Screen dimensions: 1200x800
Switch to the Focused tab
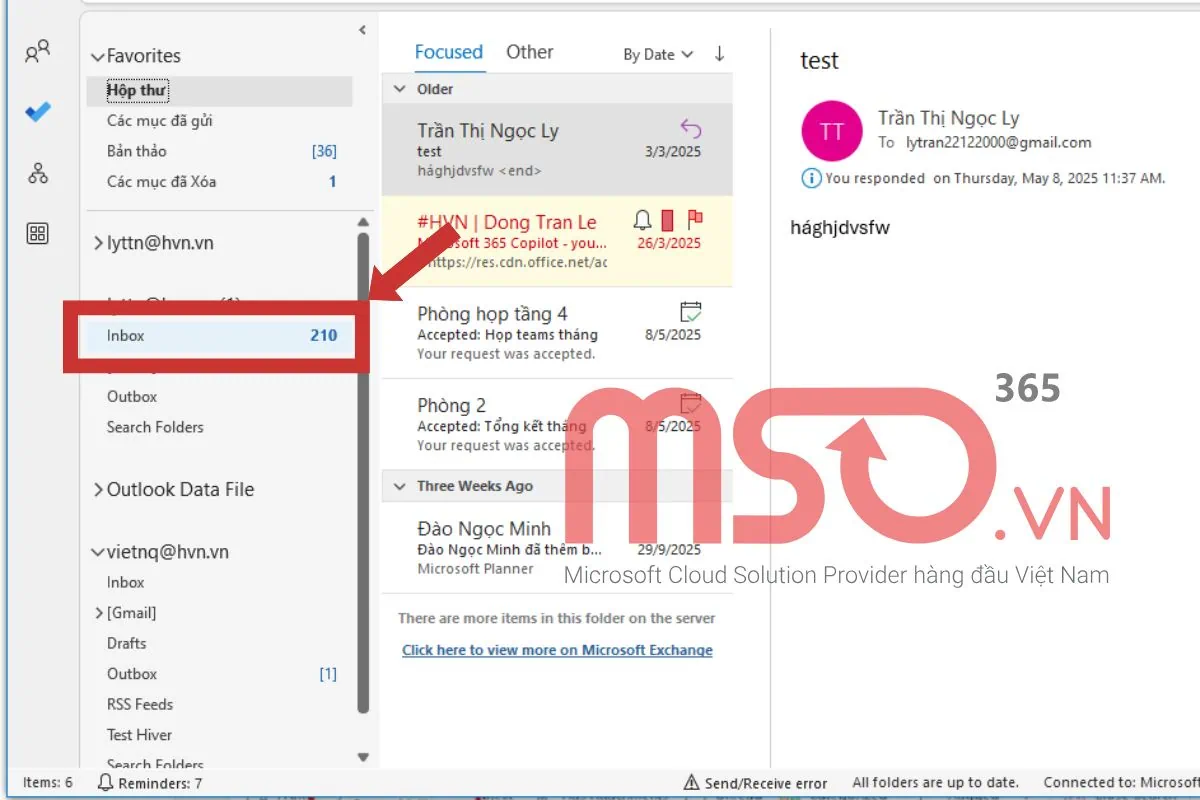(x=449, y=52)
